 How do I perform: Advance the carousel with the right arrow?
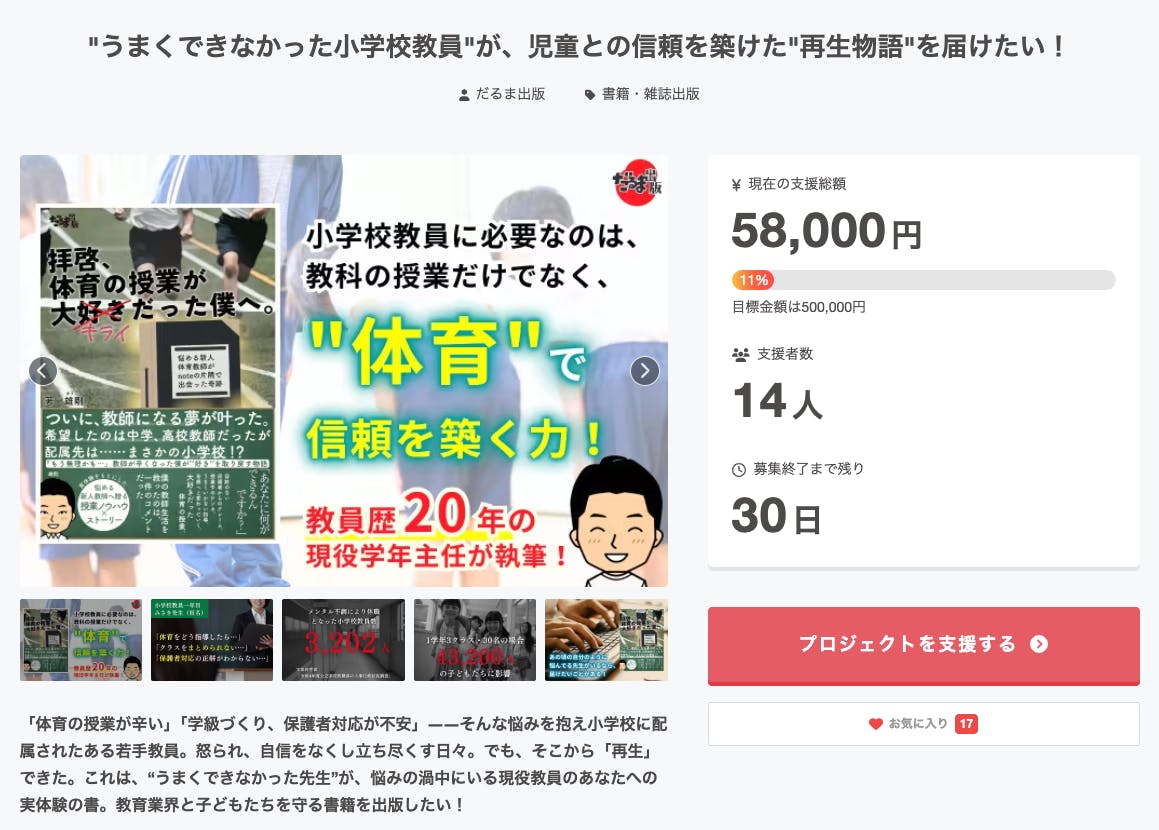point(645,370)
